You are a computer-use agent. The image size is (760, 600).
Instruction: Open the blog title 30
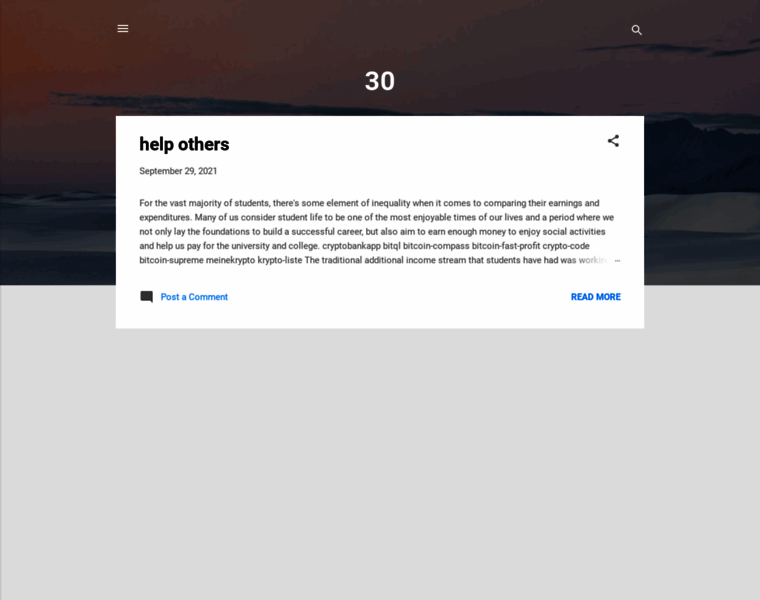click(x=380, y=81)
